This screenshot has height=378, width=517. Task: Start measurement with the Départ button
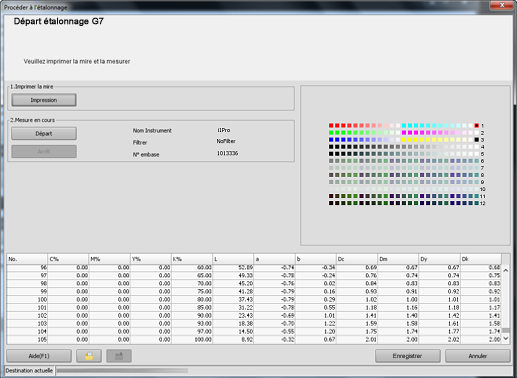click(x=44, y=134)
